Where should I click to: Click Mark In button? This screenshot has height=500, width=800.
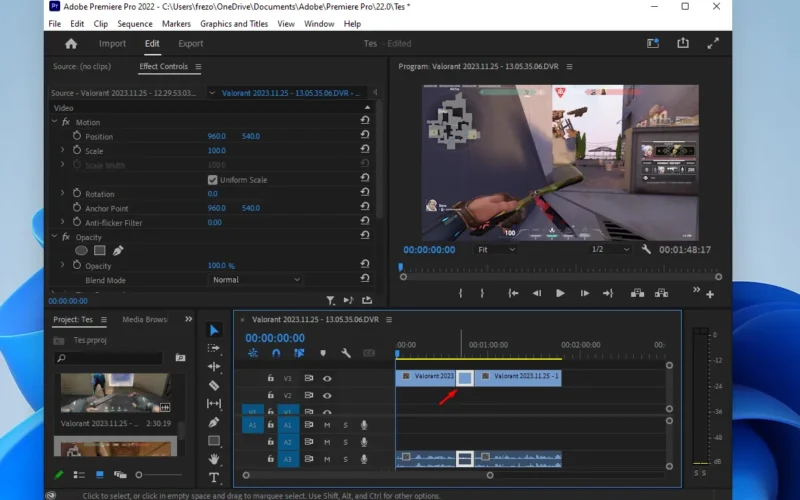(x=460, y=293)
